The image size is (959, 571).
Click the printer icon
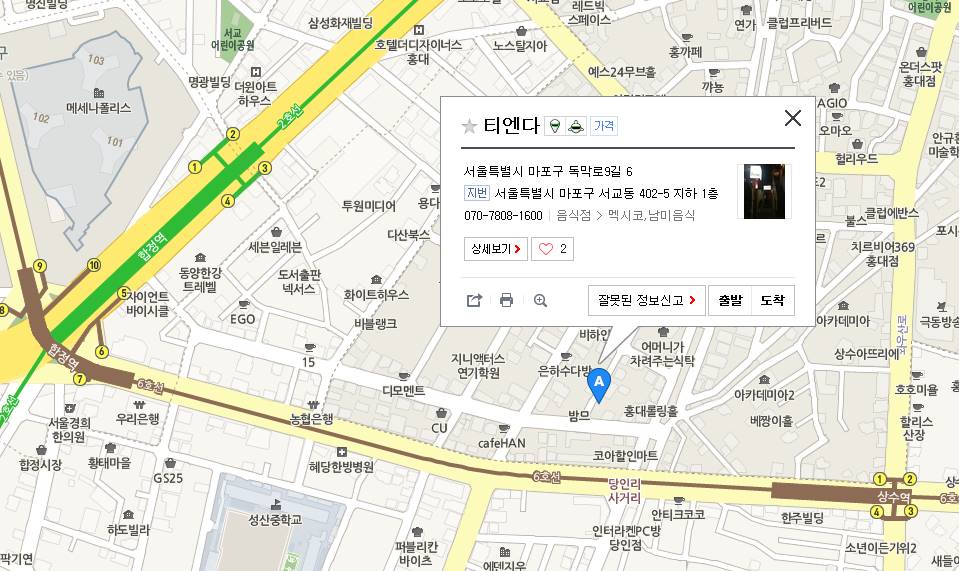point(506,300)
